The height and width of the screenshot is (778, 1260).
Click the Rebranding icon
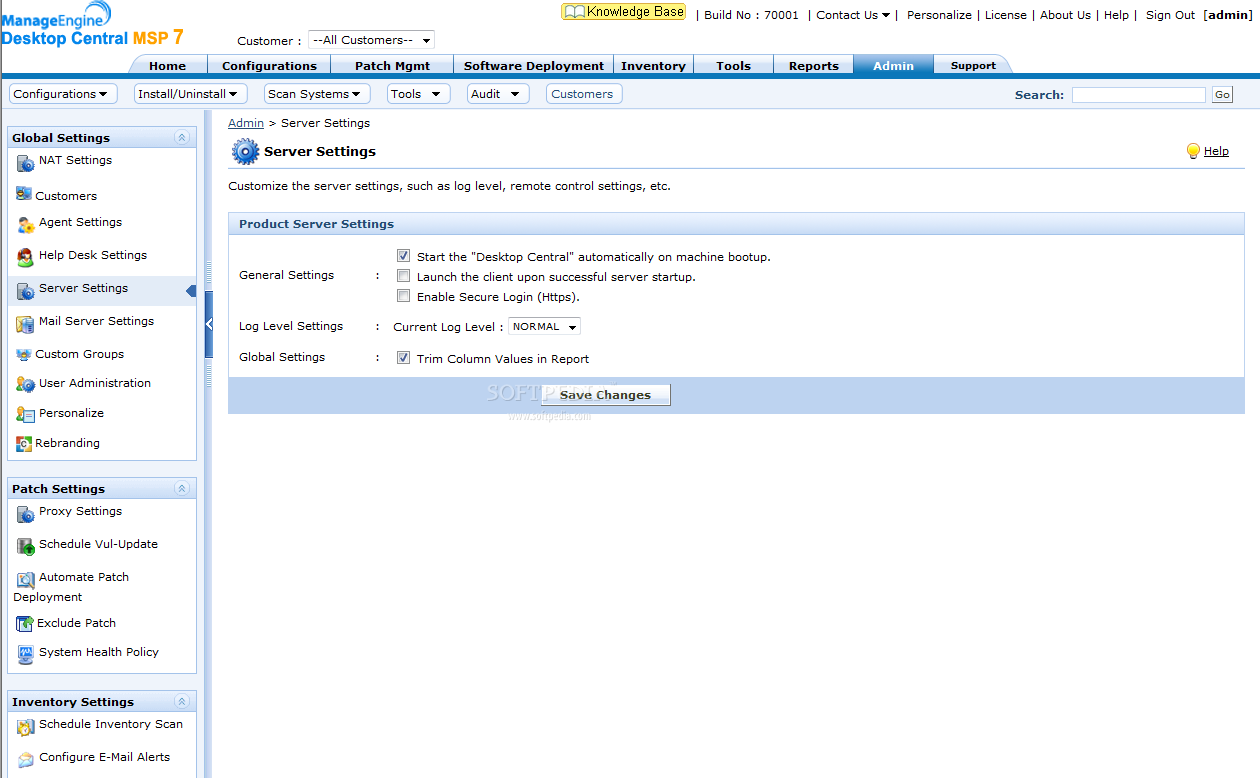[24, 444]
